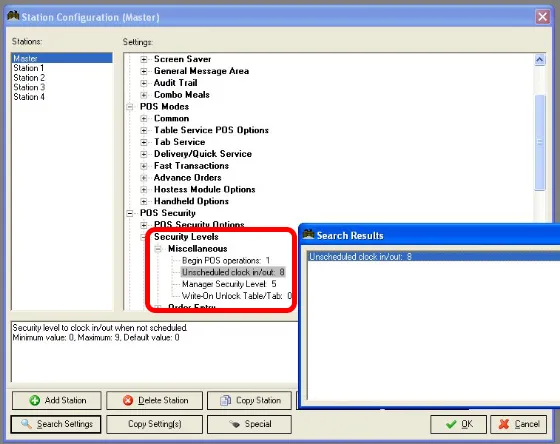Select Write-On Unlock Table/Tab setting

(x=237, y=296)
